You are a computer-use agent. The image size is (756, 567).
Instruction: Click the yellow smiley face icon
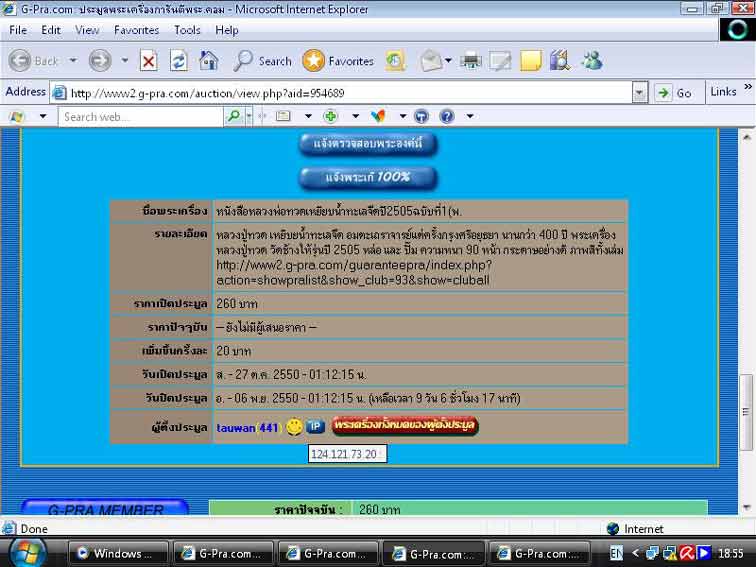tap(294, 427)
